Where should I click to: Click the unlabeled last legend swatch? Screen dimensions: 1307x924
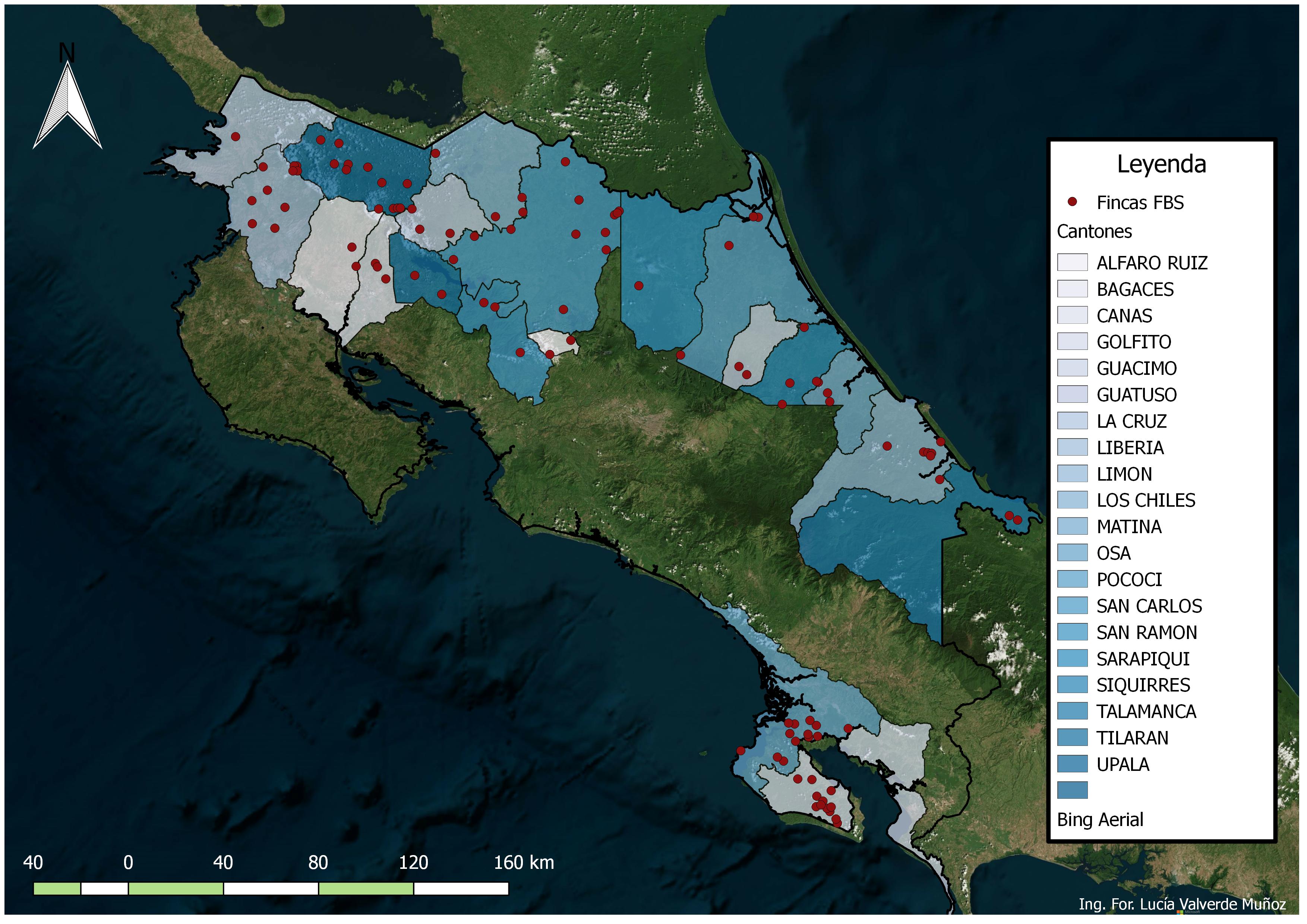point(1072,790)
